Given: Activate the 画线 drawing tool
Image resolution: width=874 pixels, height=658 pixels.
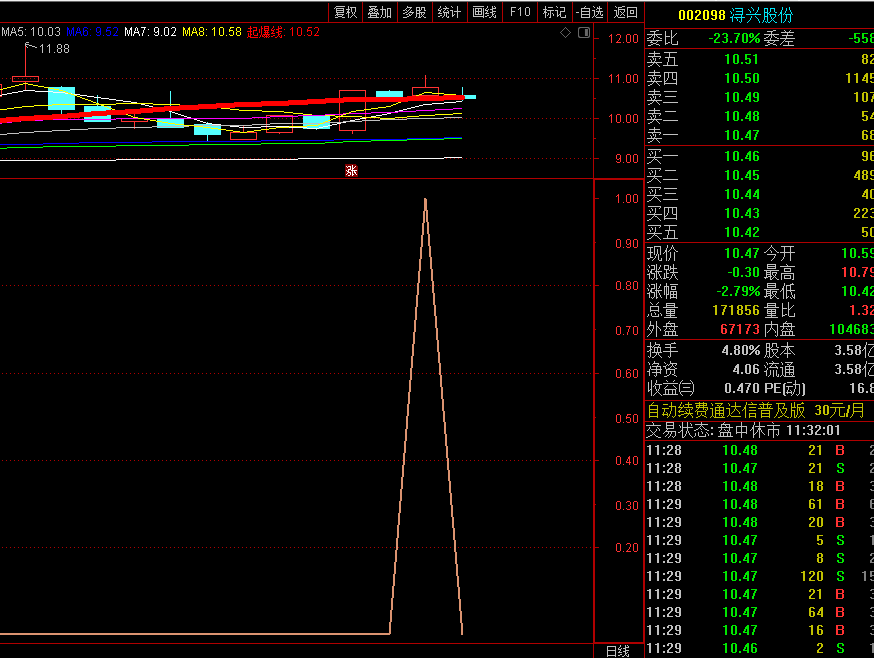Looking at the screenshot, I should pyautogui.click(x=484, y=12).
